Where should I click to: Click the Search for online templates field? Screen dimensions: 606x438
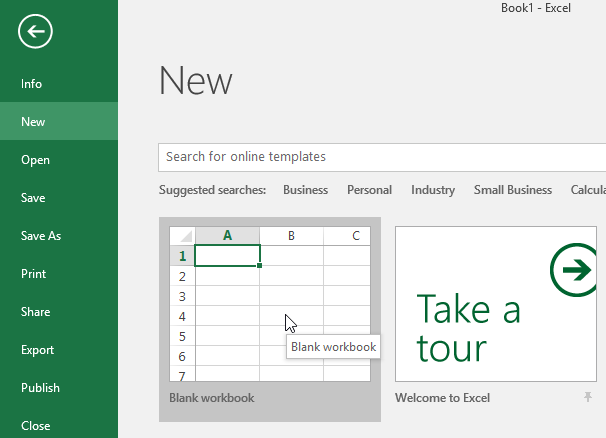[x=380, y=157]
